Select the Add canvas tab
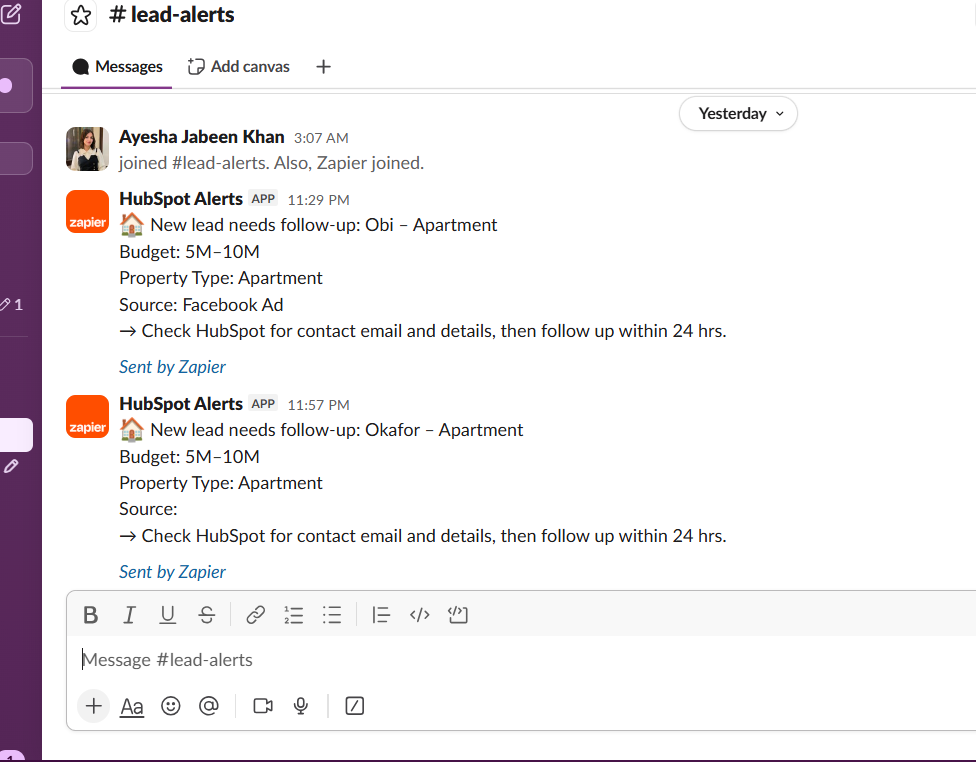 pos(239,67)
